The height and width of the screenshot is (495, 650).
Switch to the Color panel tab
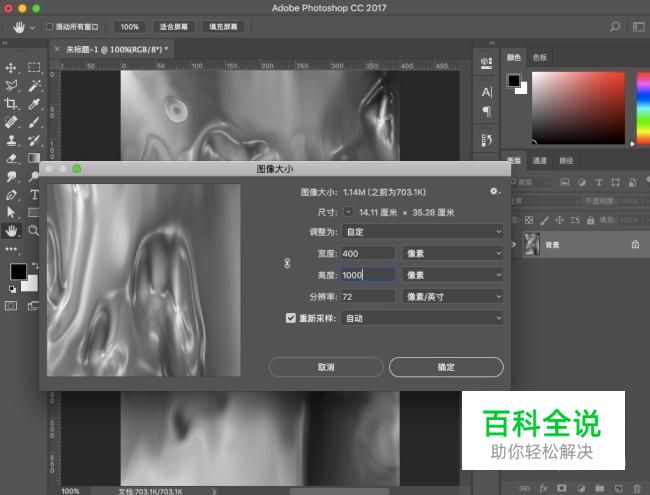pos(514,57)
